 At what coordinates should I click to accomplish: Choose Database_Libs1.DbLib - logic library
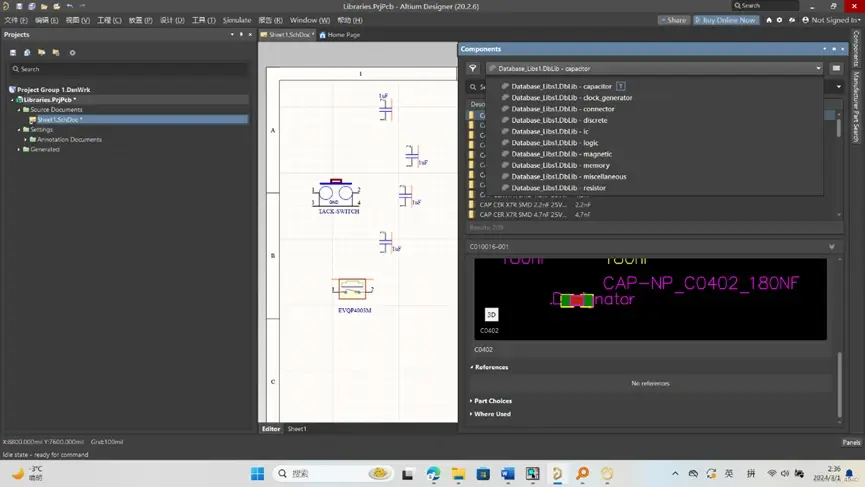[554, 143]
